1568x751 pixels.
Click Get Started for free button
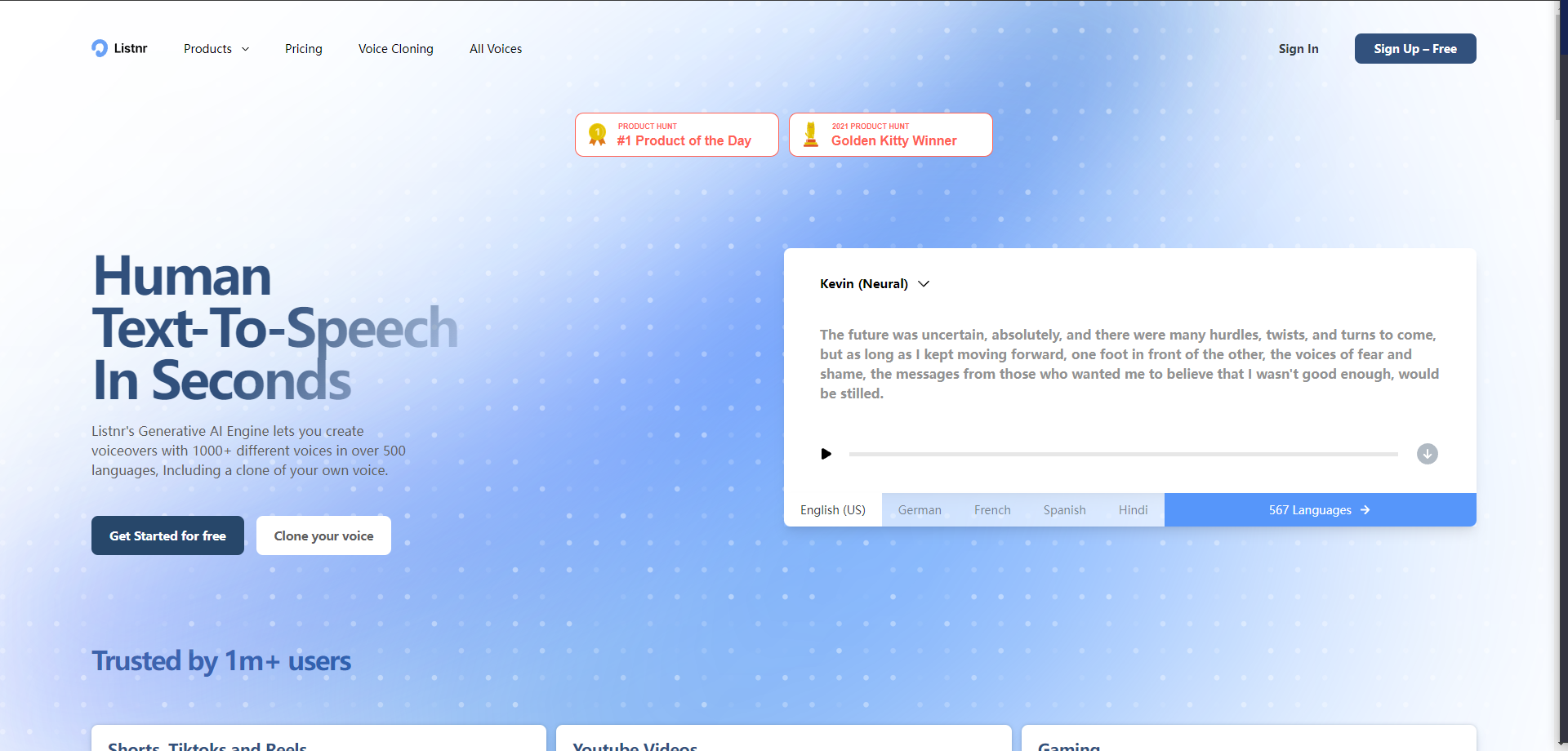point(167,535)
